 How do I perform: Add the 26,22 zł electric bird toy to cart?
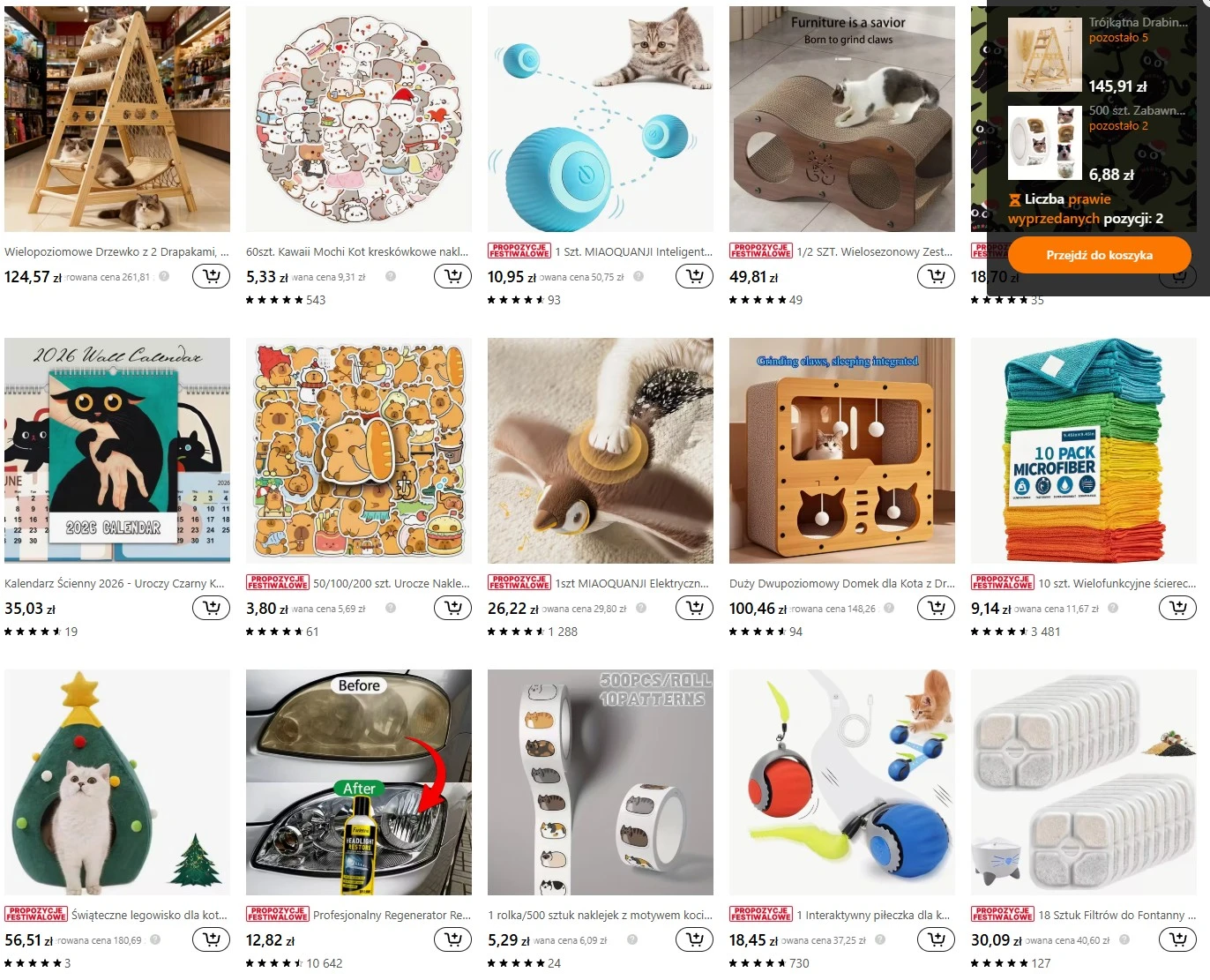point(694,608)
